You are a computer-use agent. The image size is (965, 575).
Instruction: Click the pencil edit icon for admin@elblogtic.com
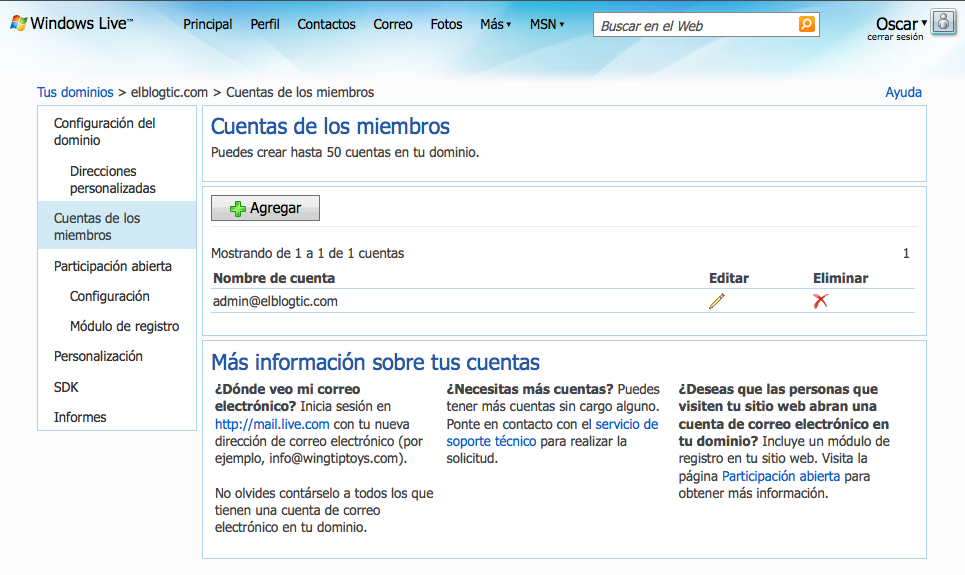[717, 301]
